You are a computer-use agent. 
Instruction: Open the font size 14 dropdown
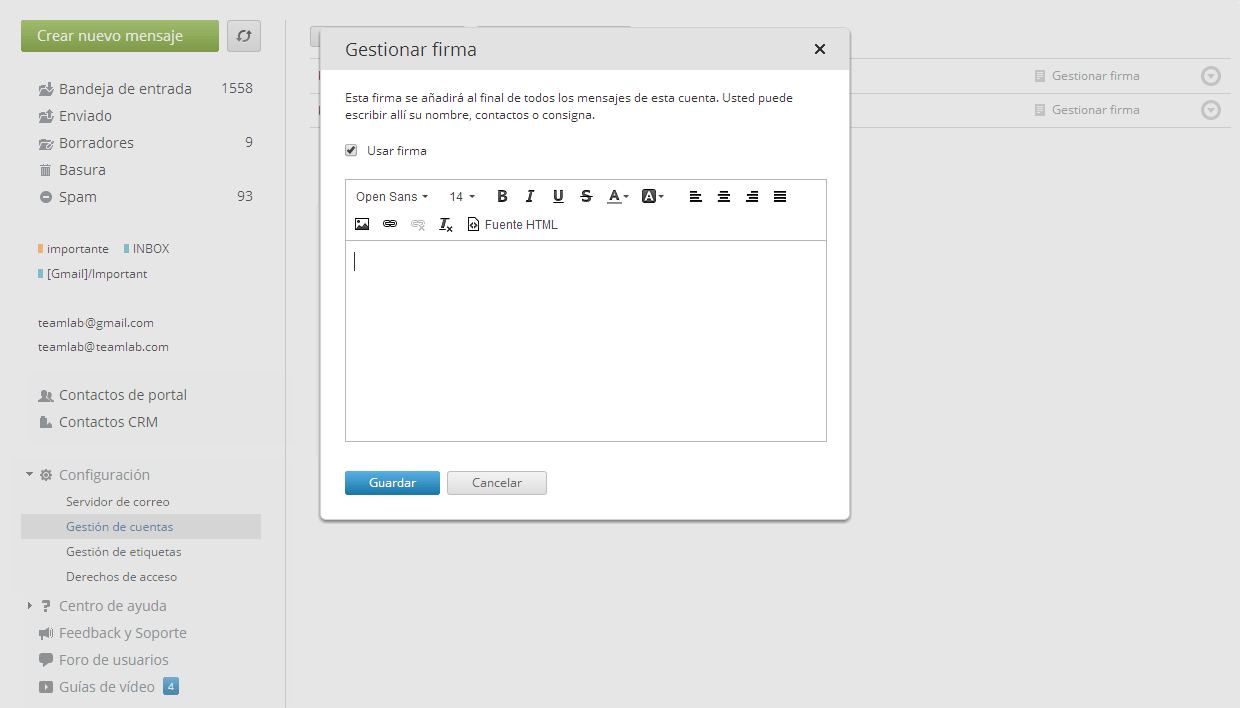tap(462, 196)
